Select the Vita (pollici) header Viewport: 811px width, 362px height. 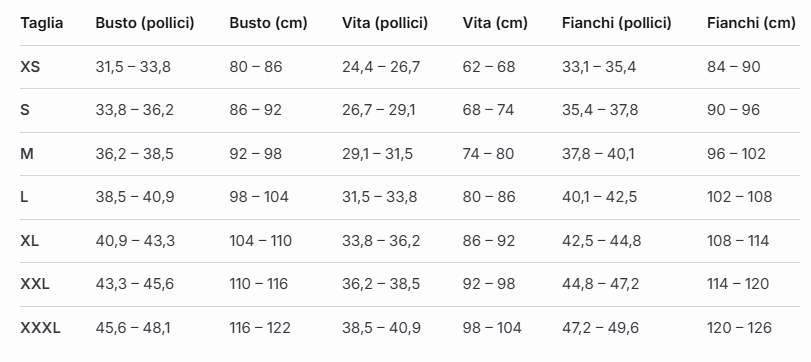tap(385, 23)
